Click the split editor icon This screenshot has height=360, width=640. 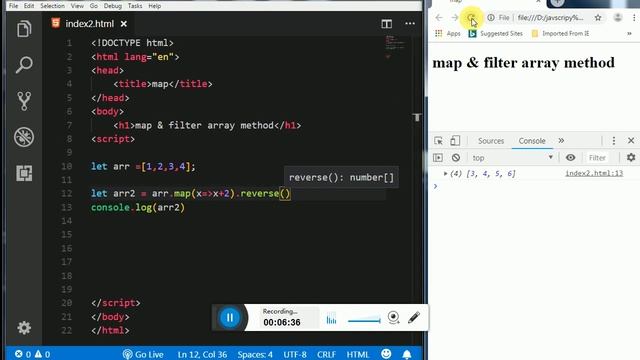coord(387,24)
